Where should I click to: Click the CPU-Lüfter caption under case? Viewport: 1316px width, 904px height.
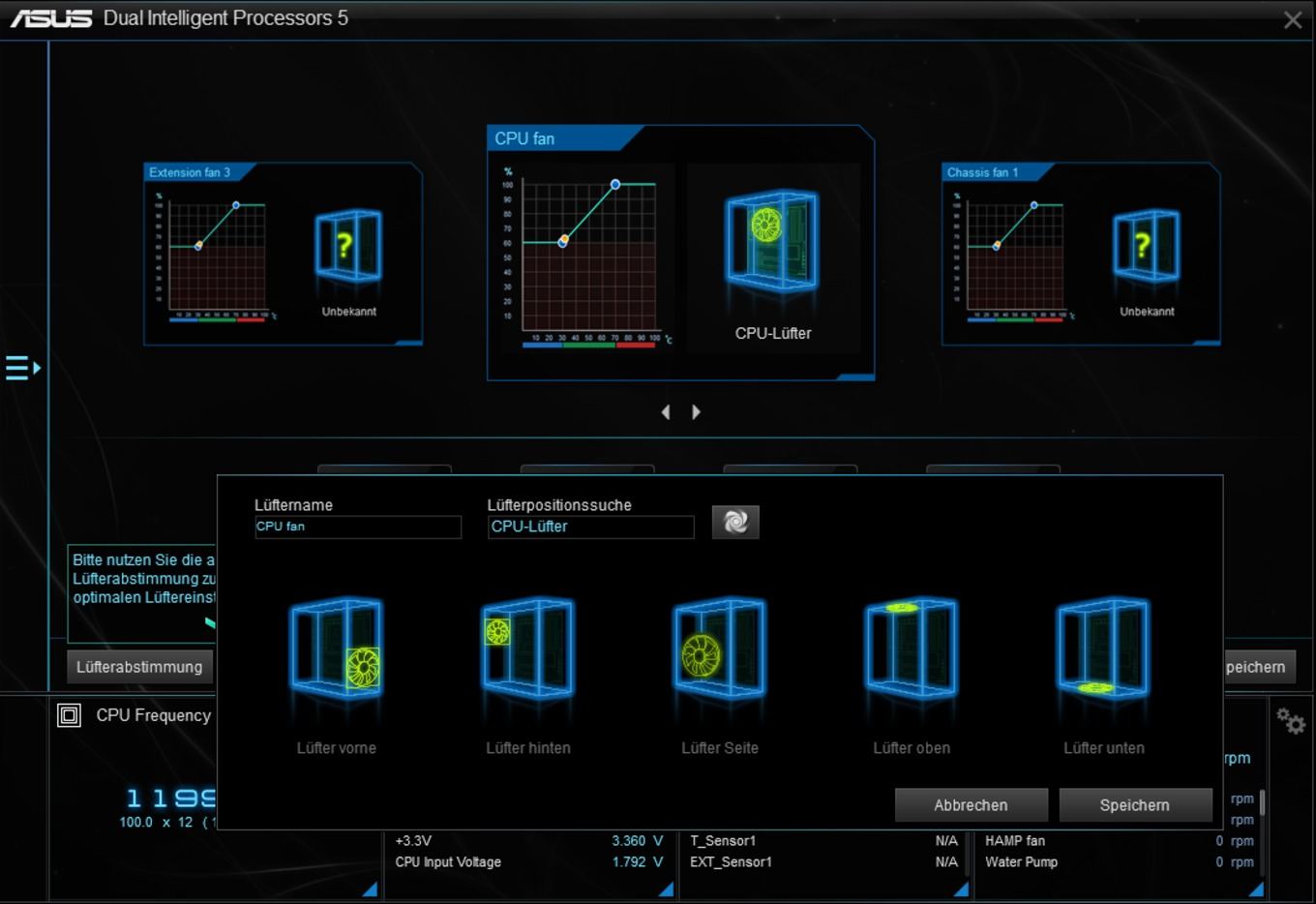(773, 333)
